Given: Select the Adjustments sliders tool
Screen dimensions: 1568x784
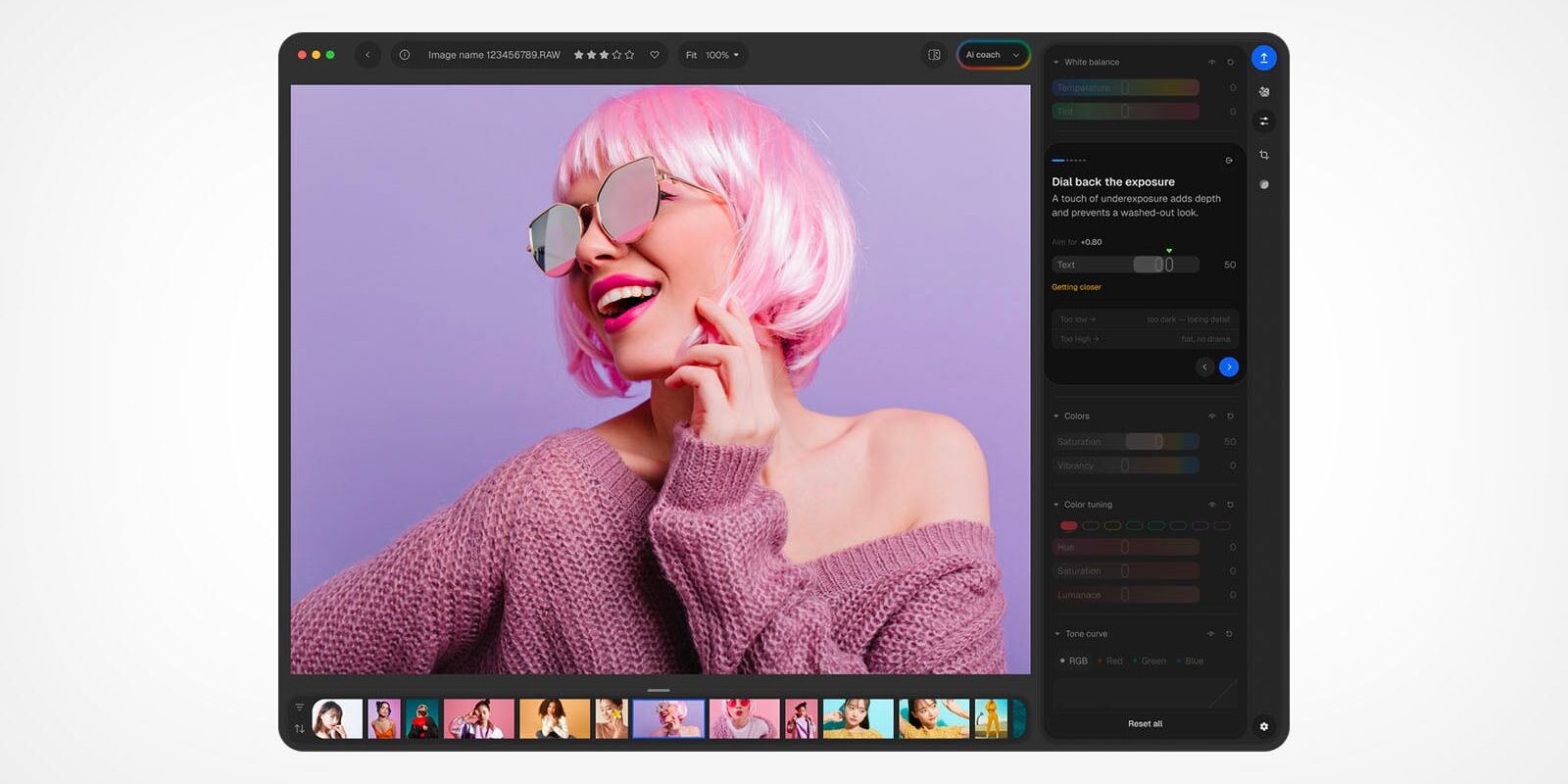Looking at the screenshot, I should [x=1264, y=122].
